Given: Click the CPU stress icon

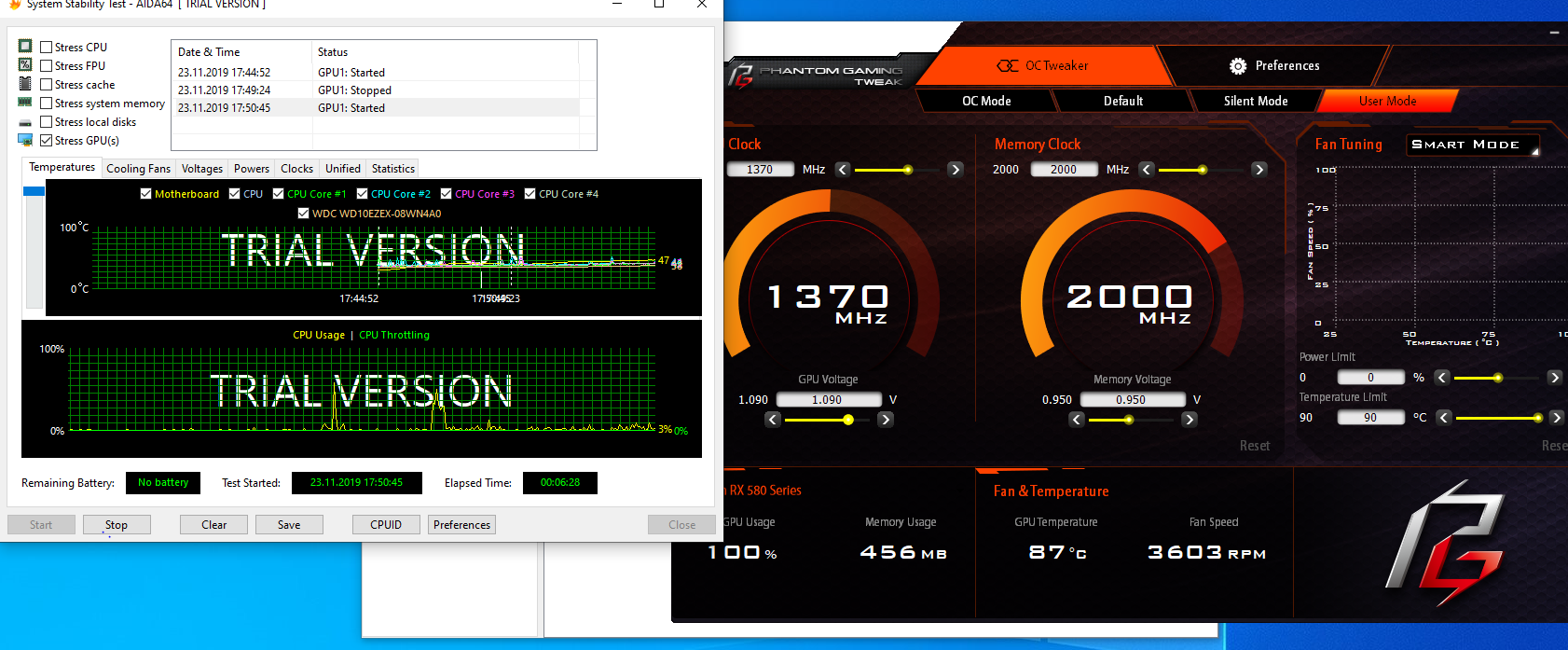Looking at the screenshot, I should click(25, 46).
